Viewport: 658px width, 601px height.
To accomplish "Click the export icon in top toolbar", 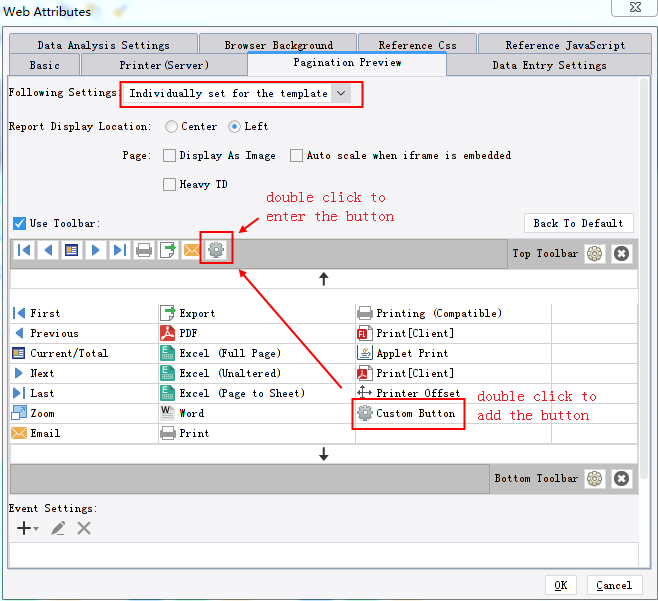I will [x=168, y=251].
